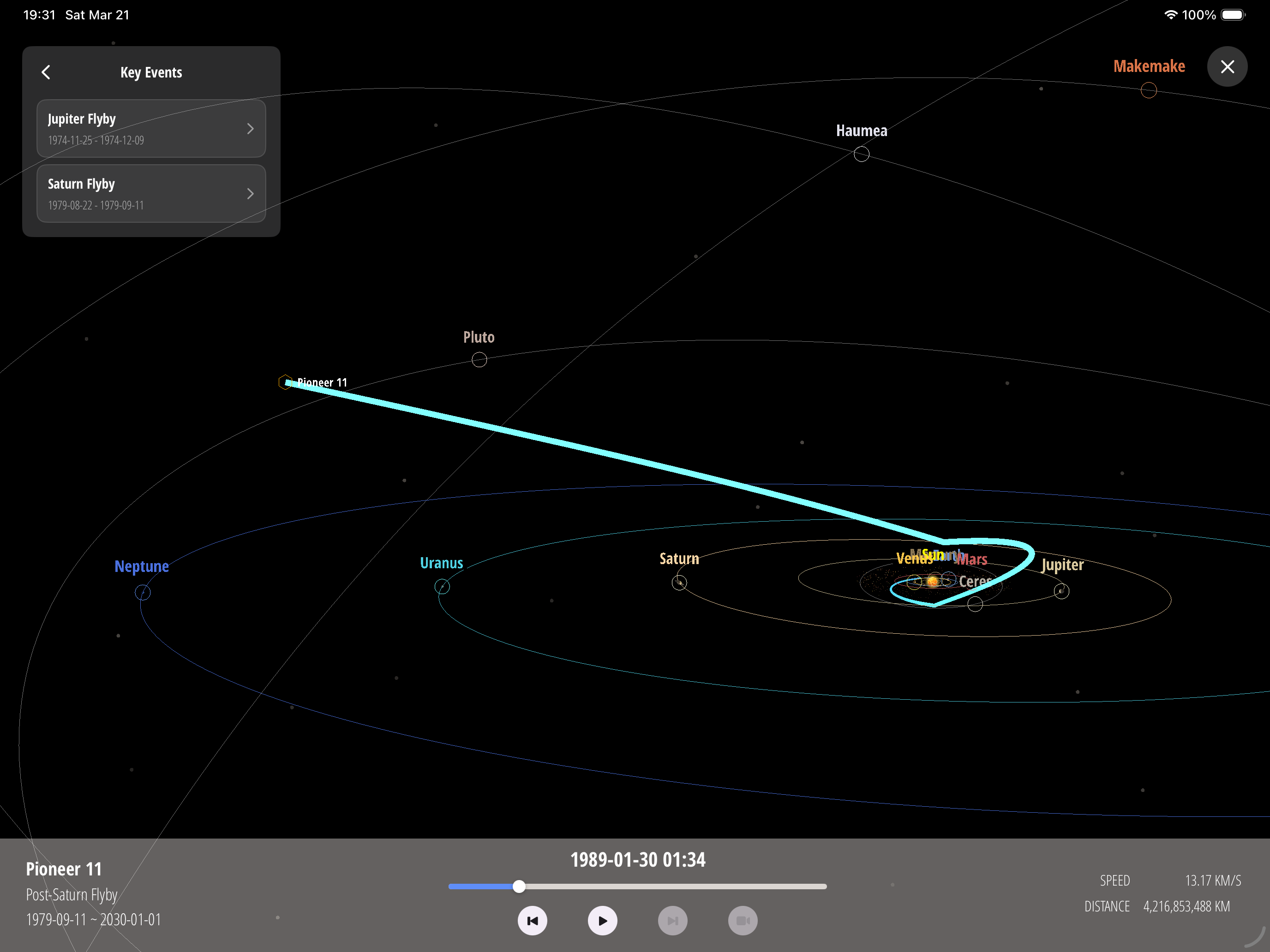1270x952 pixels.
Task: Click the Wi-Fi icon in the status bar
Action: 1170,14
